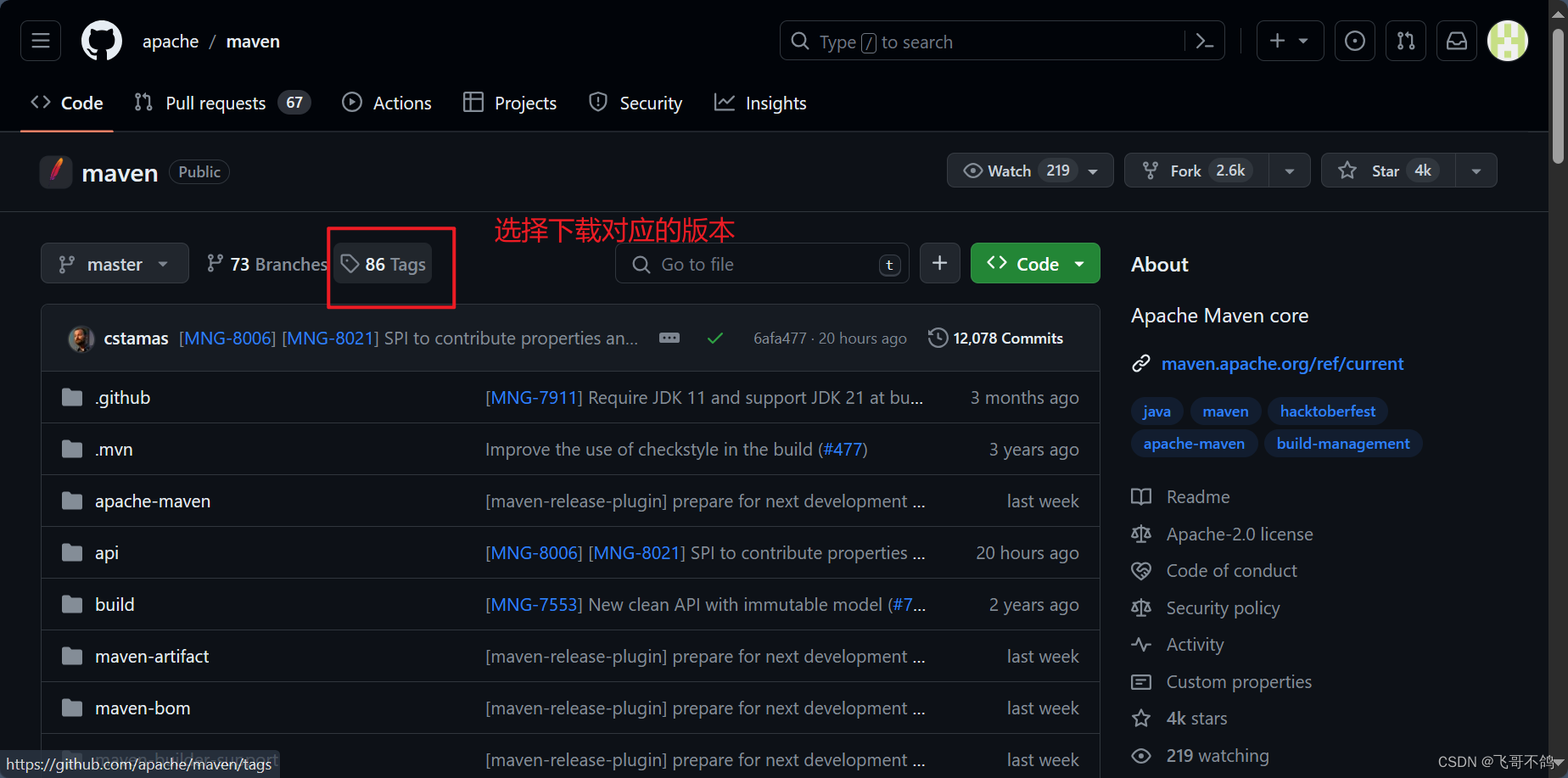Open the .github folder
This screenshot has height=778, width=1568.
[x=123, y=398]
